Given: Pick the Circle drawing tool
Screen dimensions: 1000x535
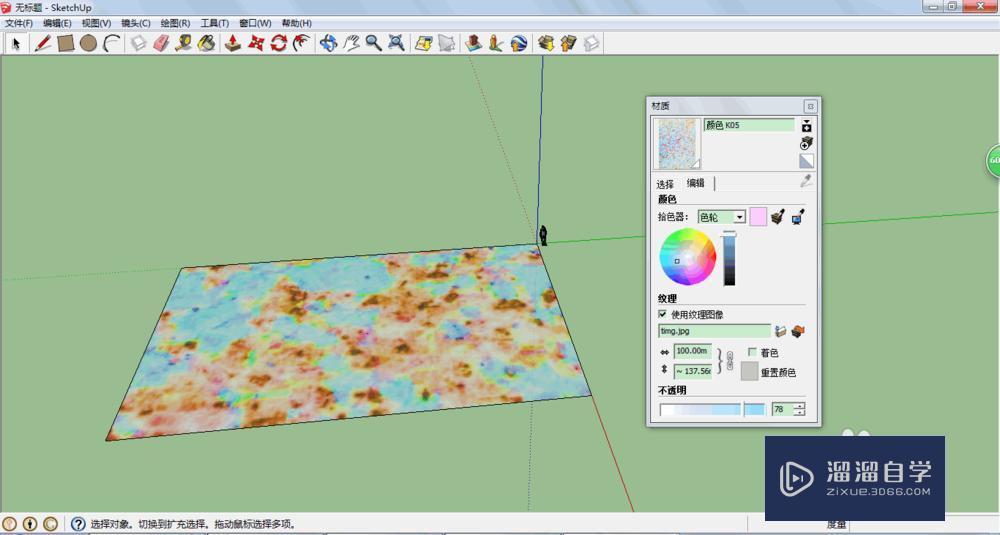Looking at the screenshot, I should pyautogui.click(x=89, y=43).
